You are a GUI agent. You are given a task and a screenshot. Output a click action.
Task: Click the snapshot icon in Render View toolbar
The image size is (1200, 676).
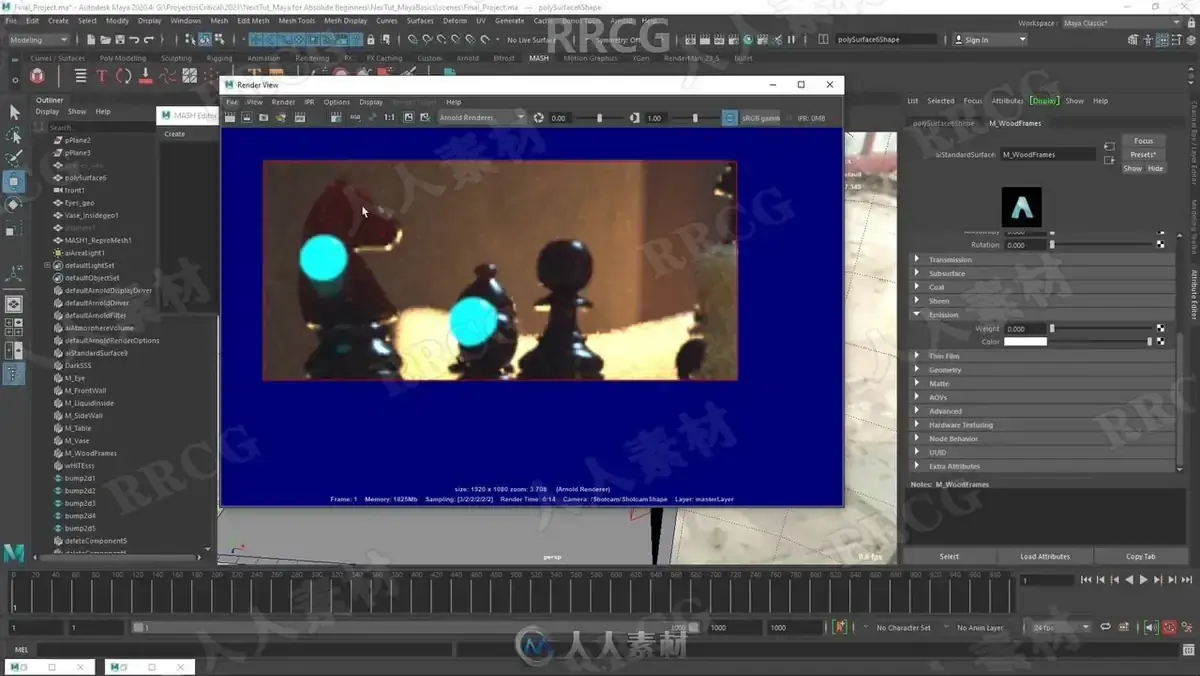click(264, 118)
